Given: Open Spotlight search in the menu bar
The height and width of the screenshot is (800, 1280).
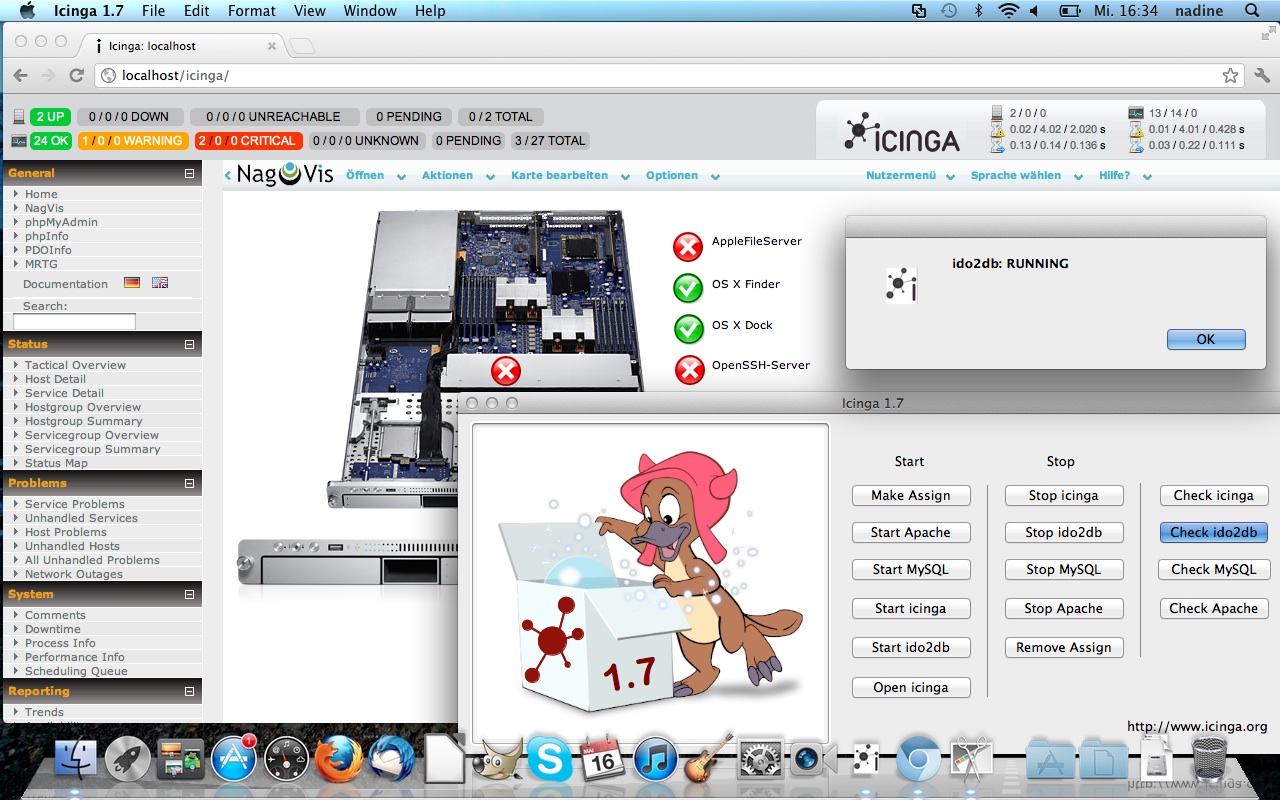Looking at the screenshot, I should click(x=1252, y=11).
